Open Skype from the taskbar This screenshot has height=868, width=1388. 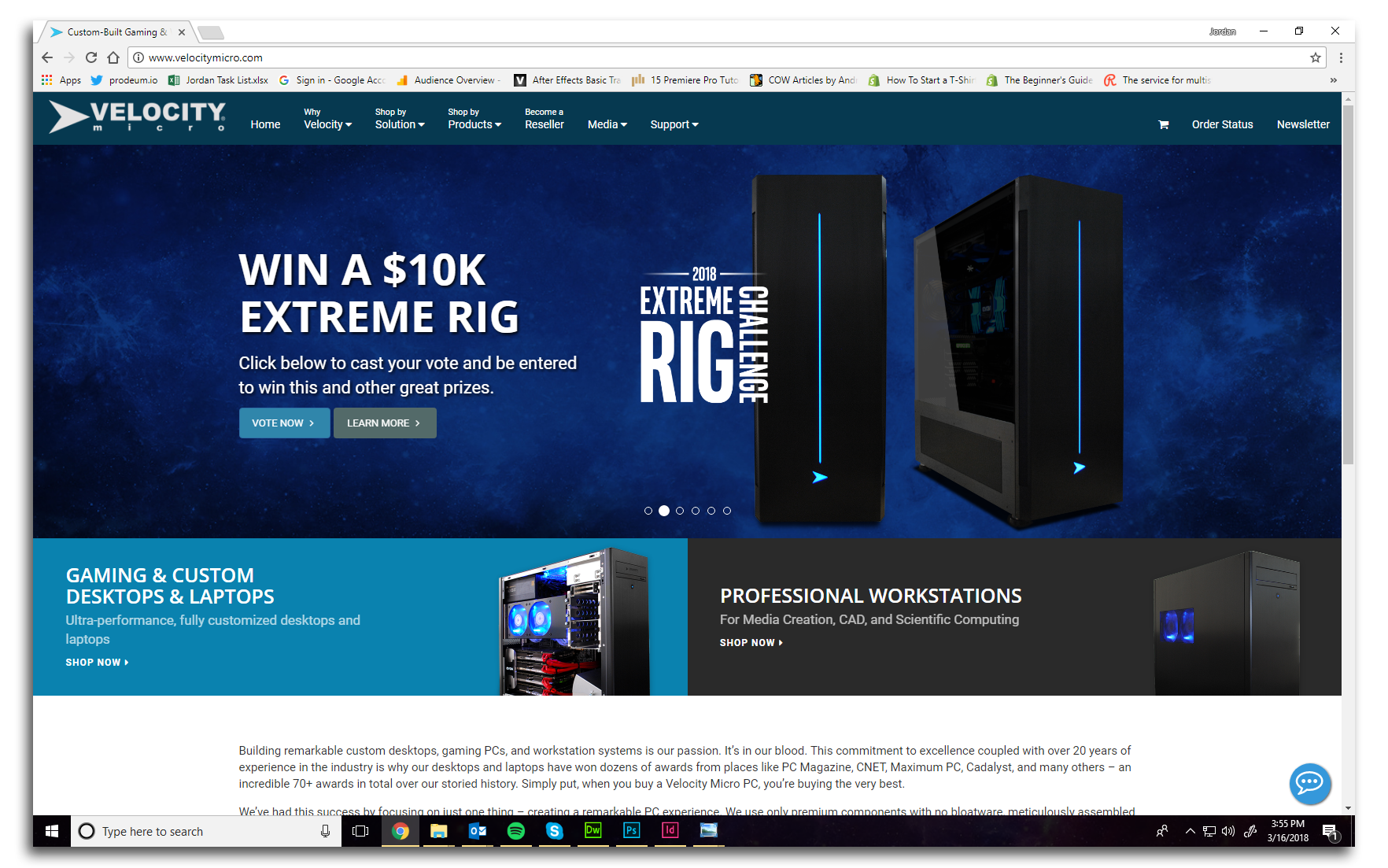click(x=554, y=831)
